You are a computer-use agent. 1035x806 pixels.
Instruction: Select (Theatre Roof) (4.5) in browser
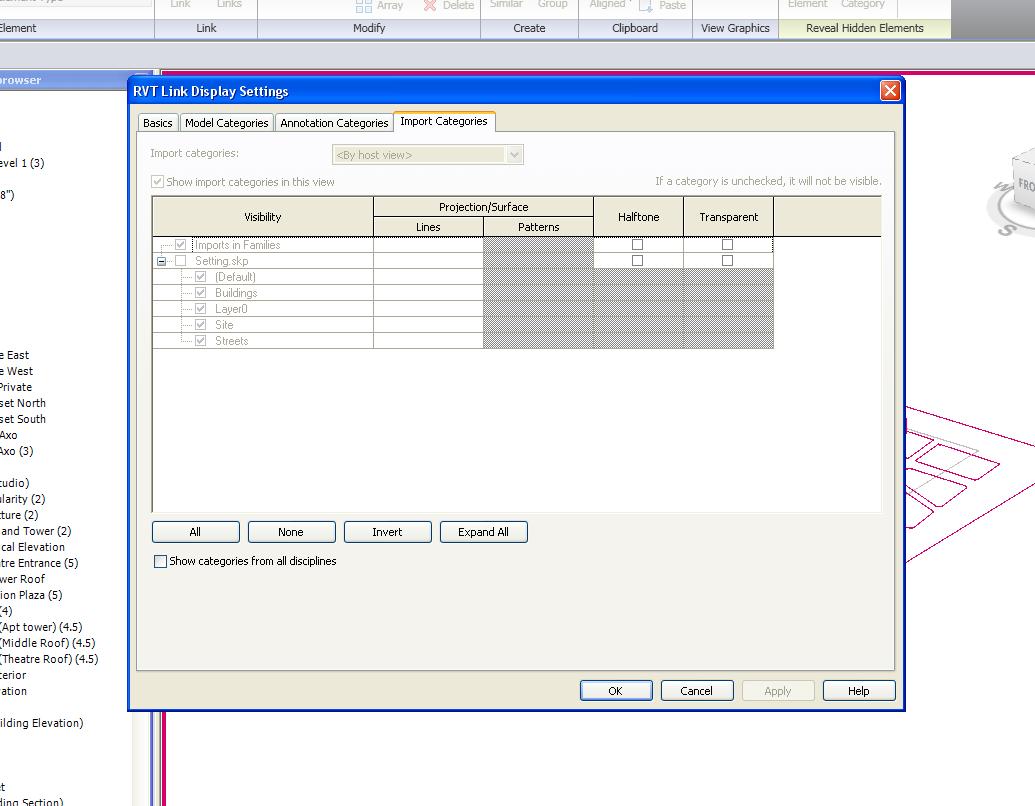click(49, 659)
